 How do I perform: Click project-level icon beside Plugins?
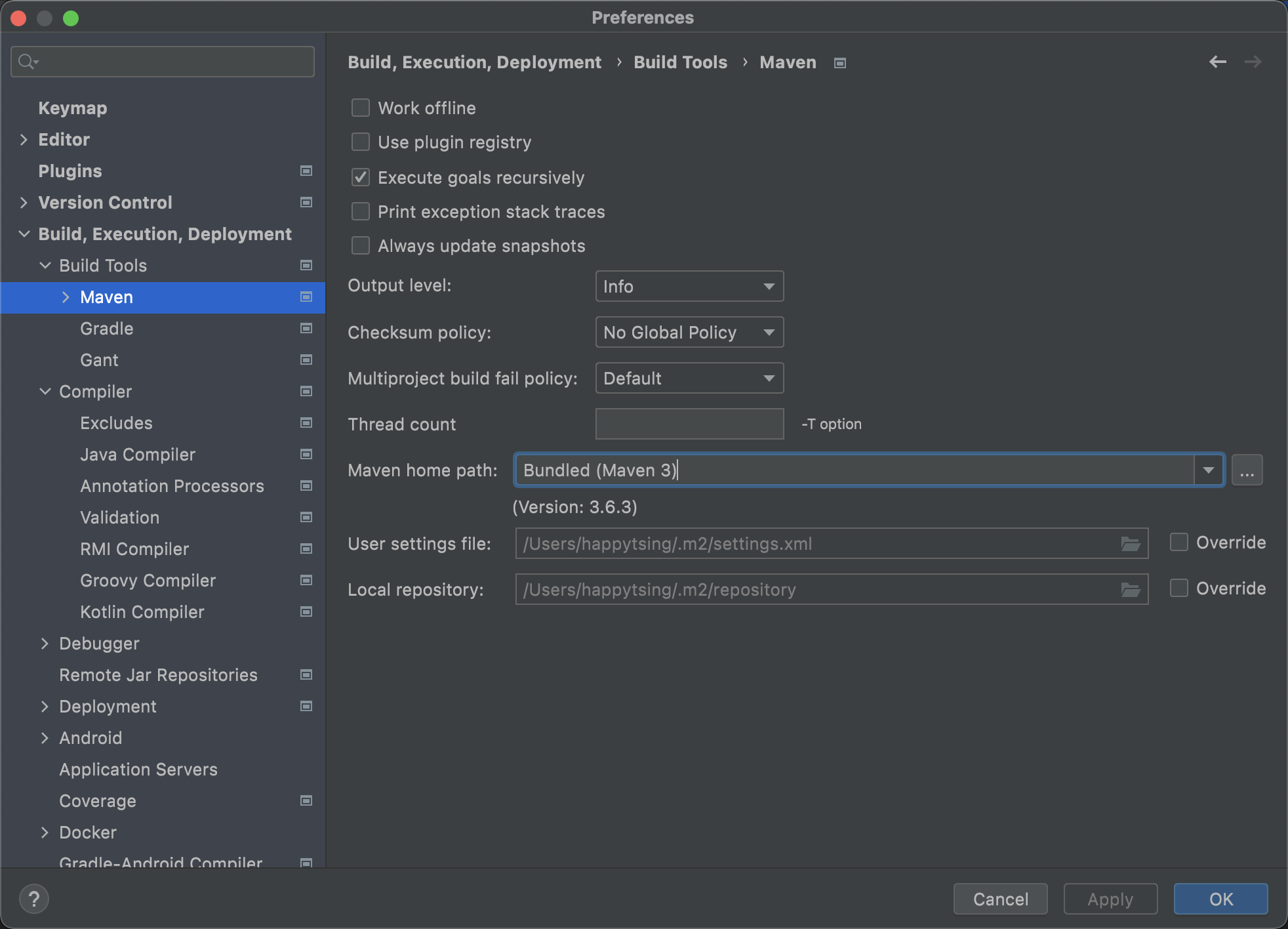(x=306, y=171)
